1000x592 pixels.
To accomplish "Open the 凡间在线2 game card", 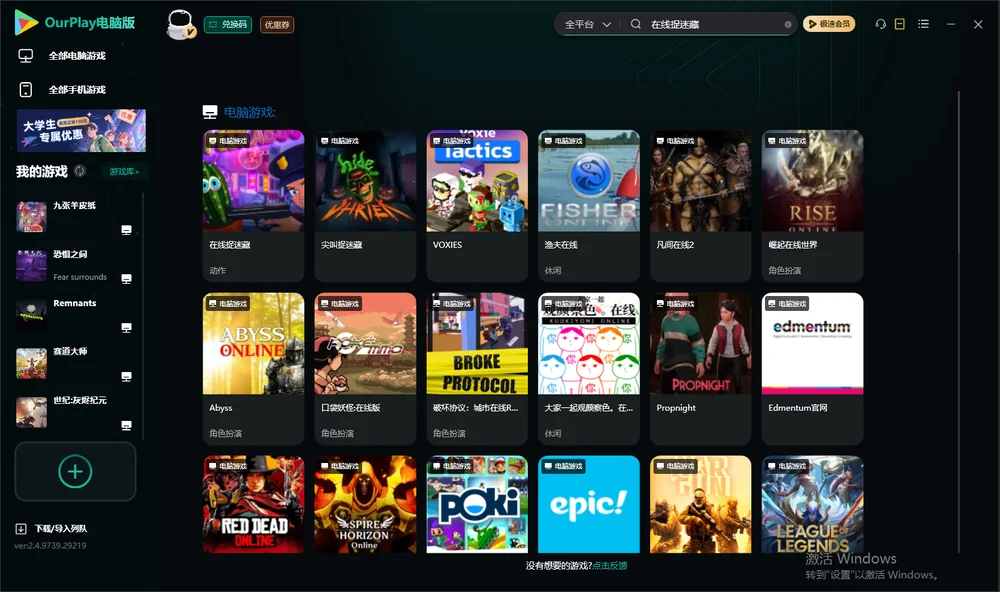I will 701,205.
